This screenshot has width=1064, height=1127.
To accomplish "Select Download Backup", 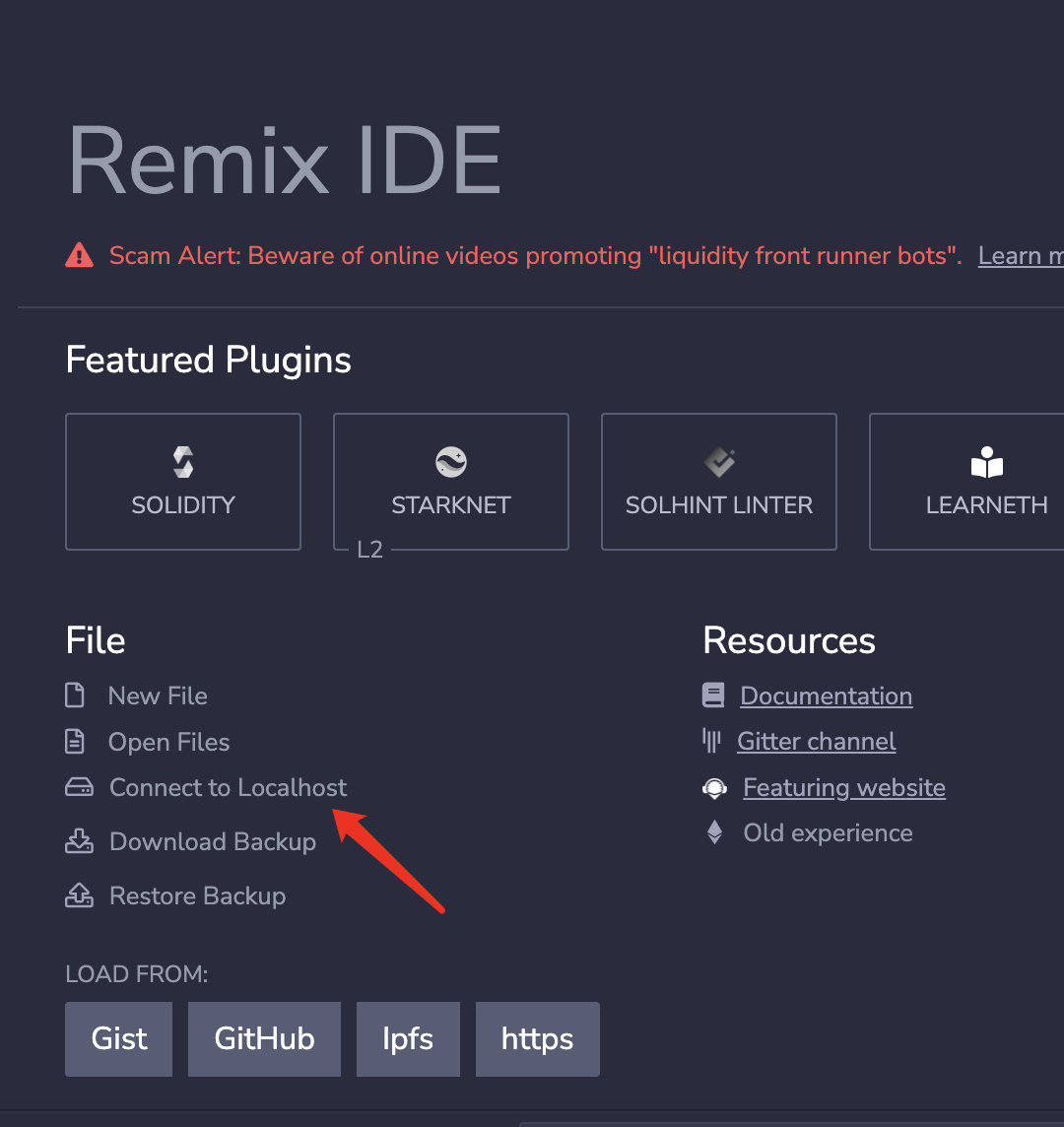I will (213, 841).
